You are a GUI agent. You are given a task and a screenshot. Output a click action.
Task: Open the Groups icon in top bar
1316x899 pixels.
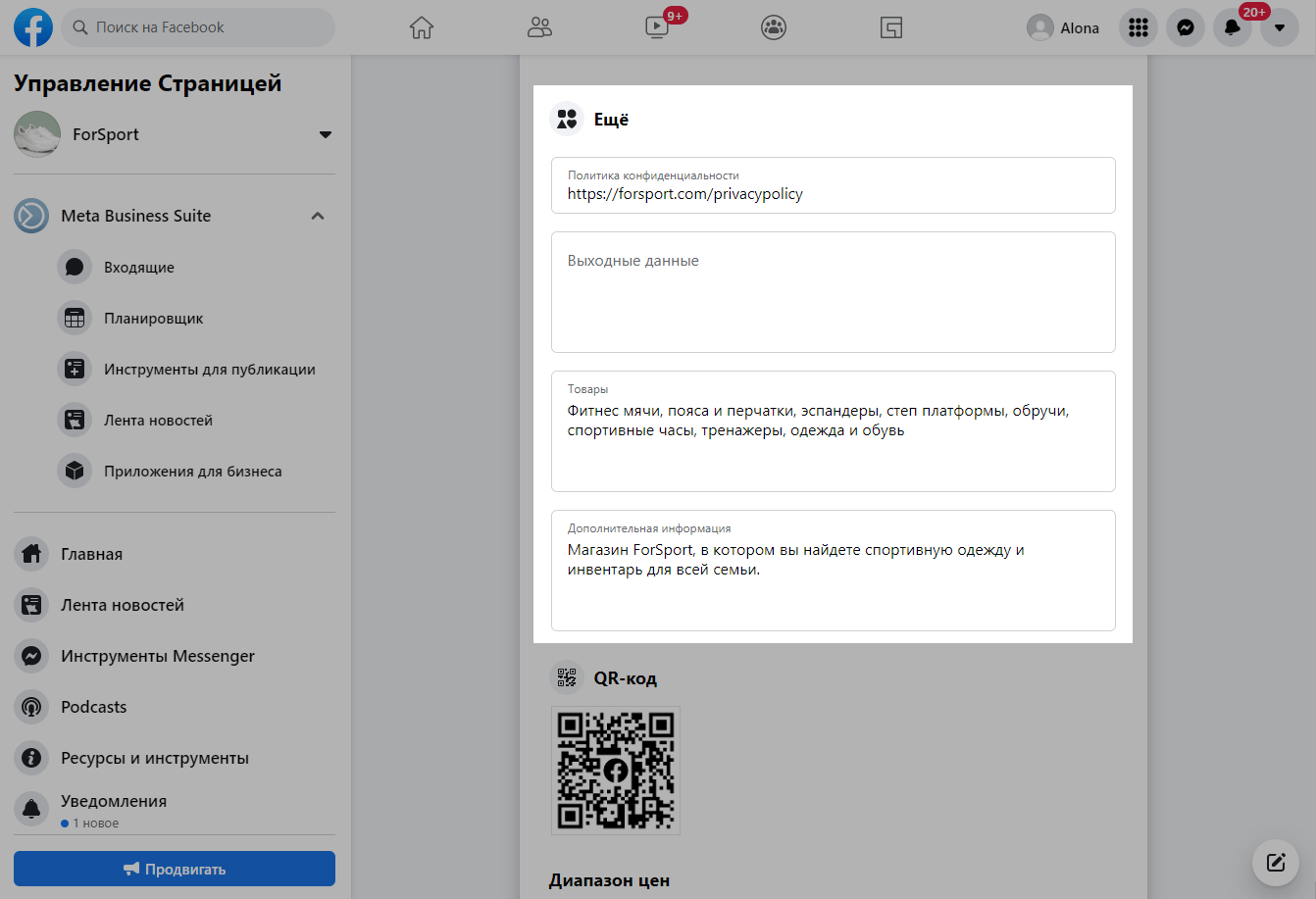tap(774, 27)
